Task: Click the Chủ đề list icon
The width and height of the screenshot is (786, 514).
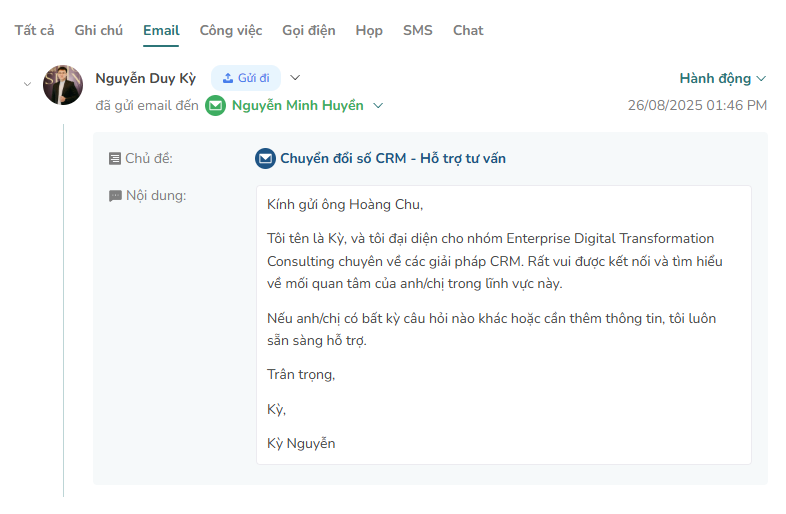Action: coord(115,158)
